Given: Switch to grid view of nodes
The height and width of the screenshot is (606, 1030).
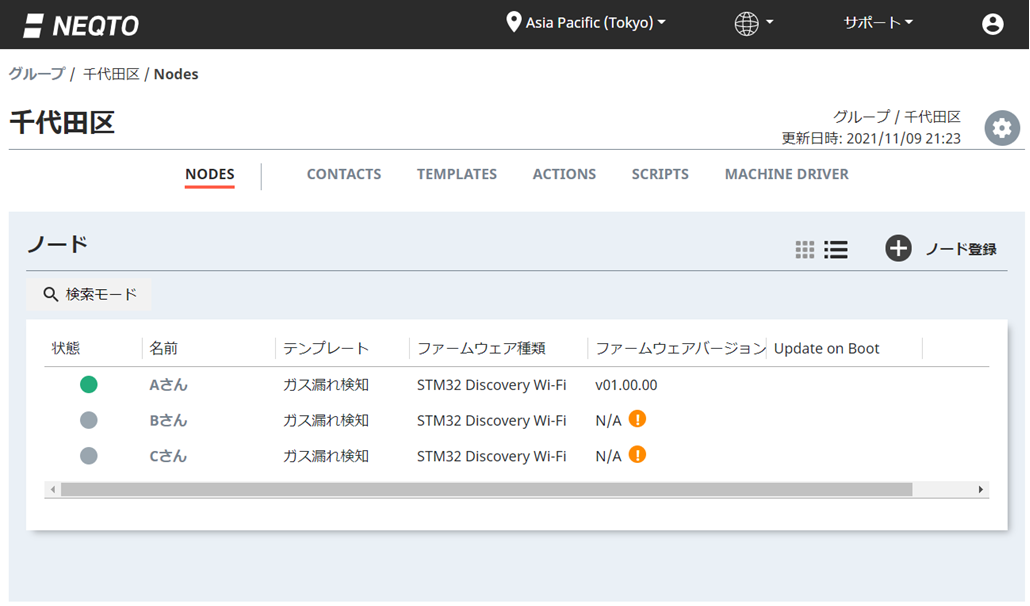Looking at the screenshot, I should point(805,250).
